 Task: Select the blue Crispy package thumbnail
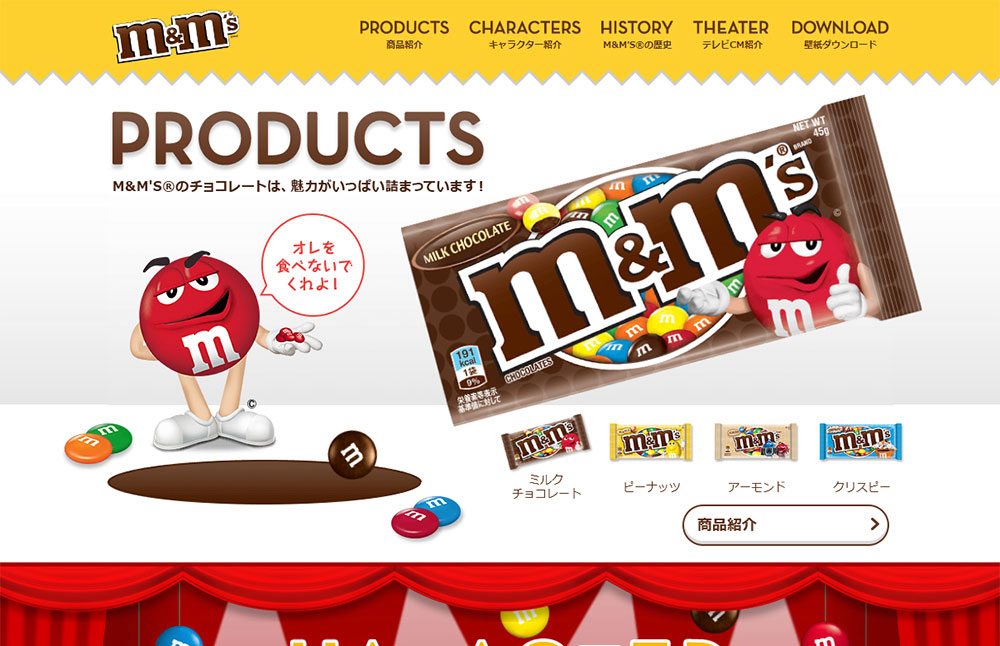(x=861, y=441)
